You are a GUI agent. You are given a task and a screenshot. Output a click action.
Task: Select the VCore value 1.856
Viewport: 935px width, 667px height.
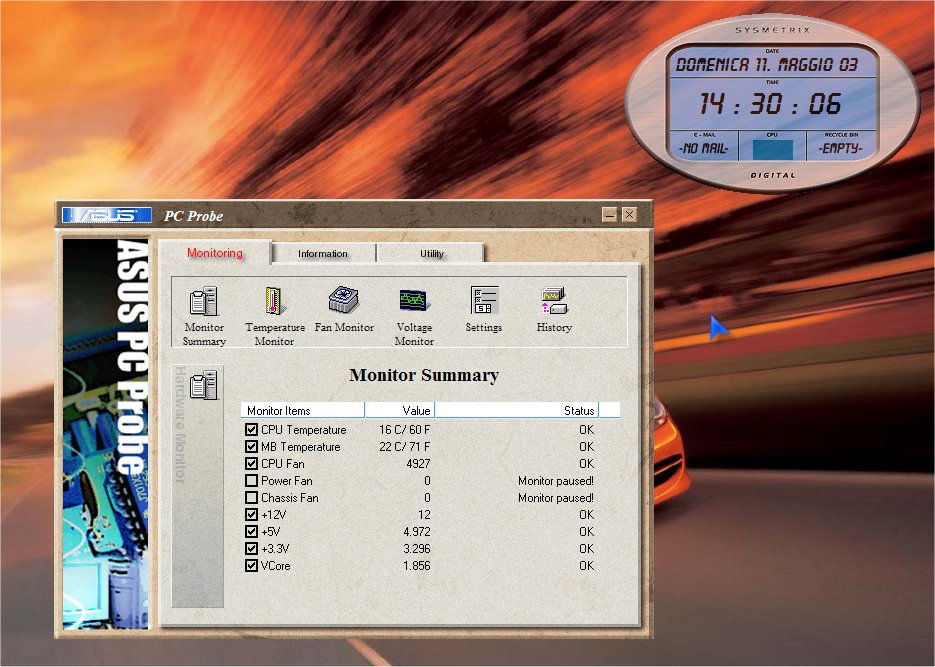tap(417, 566)
